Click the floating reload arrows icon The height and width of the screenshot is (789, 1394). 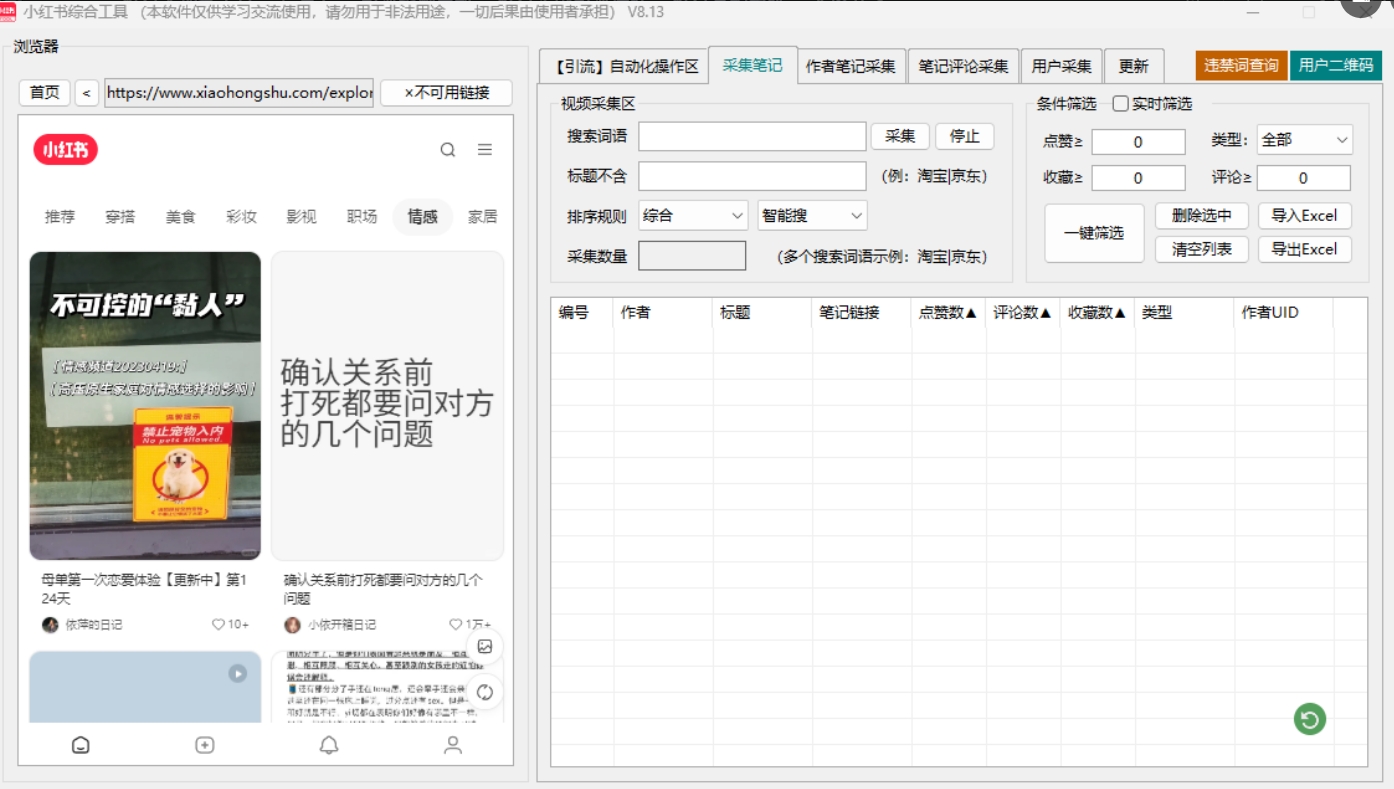click(485, 692)
